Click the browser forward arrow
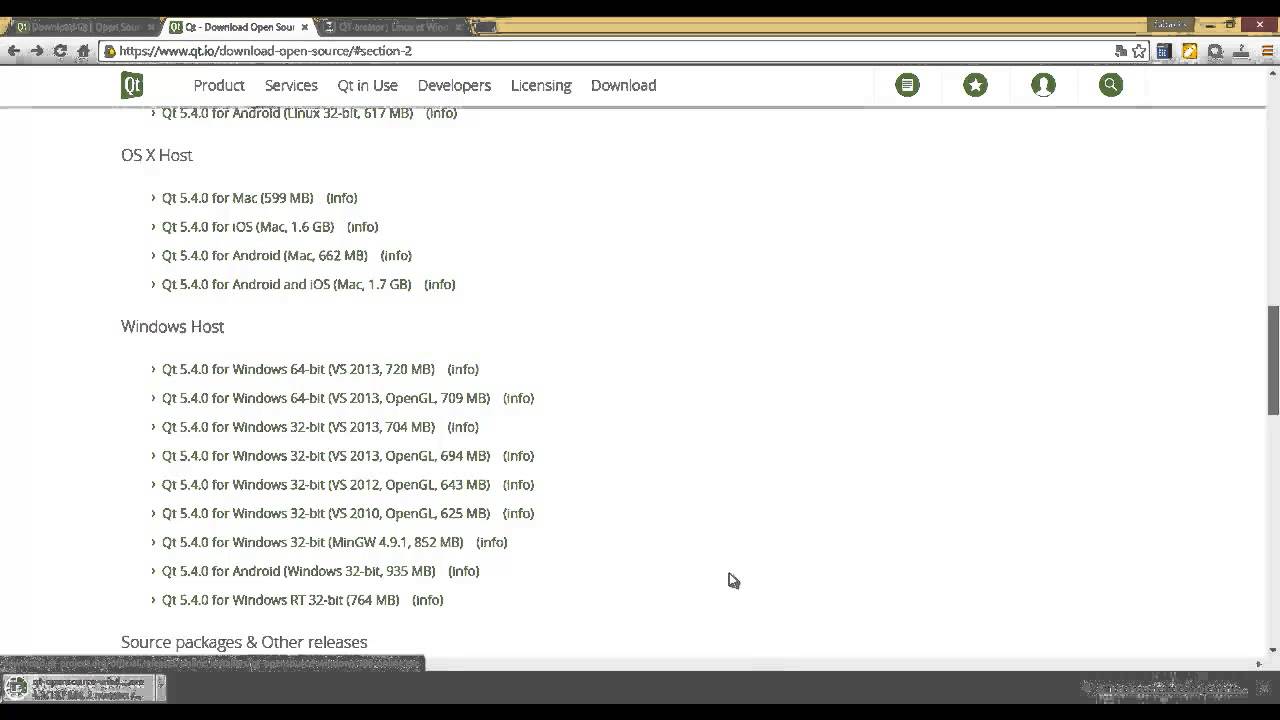The width and height of the screenshot is (1280, 720). pos(37,51)
